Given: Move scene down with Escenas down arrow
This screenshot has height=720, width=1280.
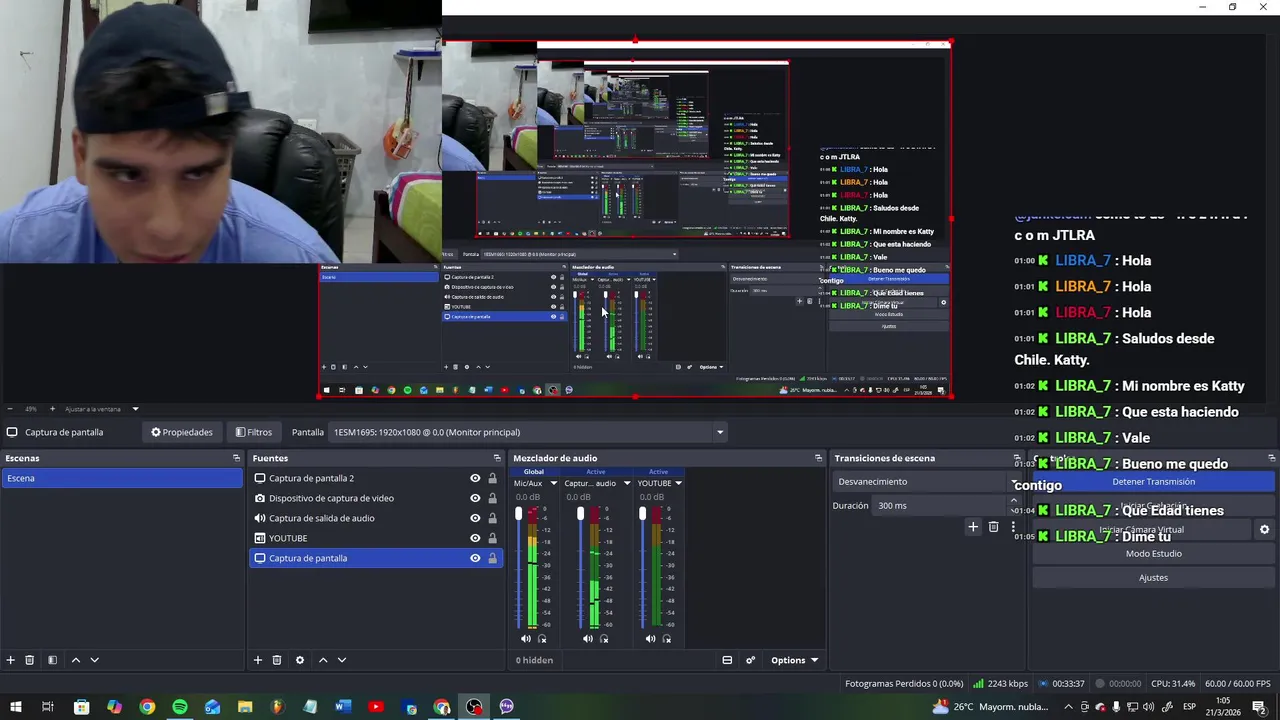Looking at the screenshot, I should (x=94, y=660).
